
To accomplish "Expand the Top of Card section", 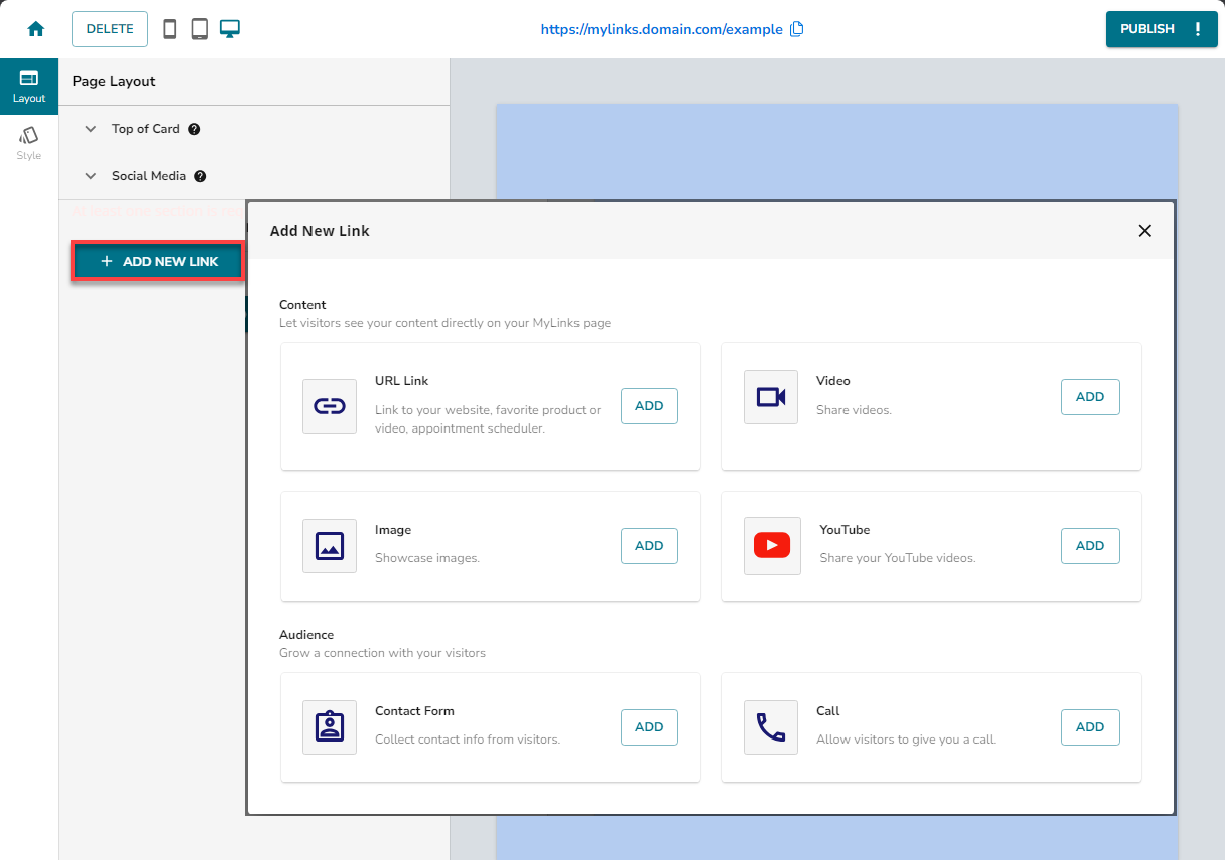I will 91,129.
